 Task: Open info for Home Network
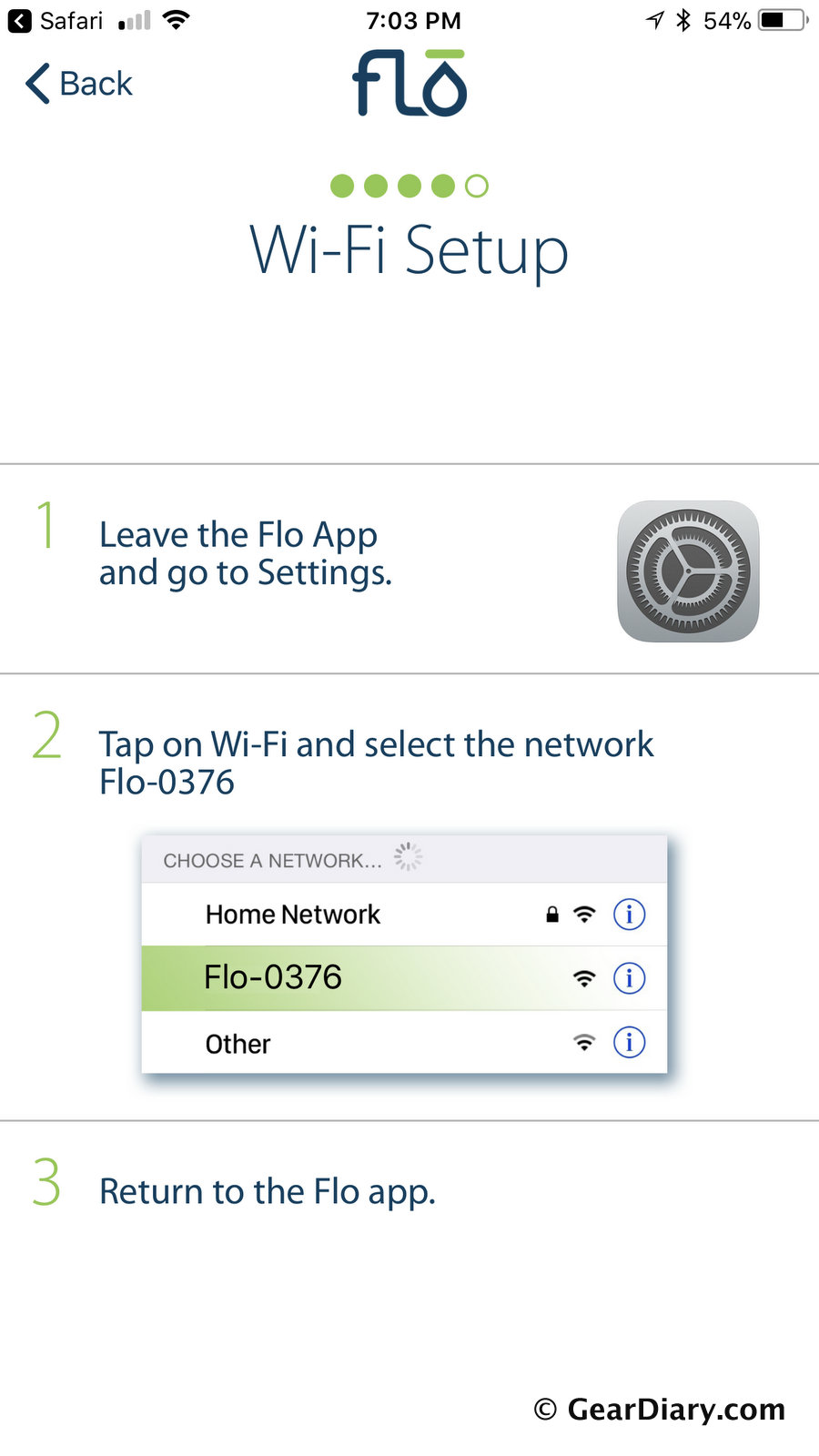click(x=629, y=915)
